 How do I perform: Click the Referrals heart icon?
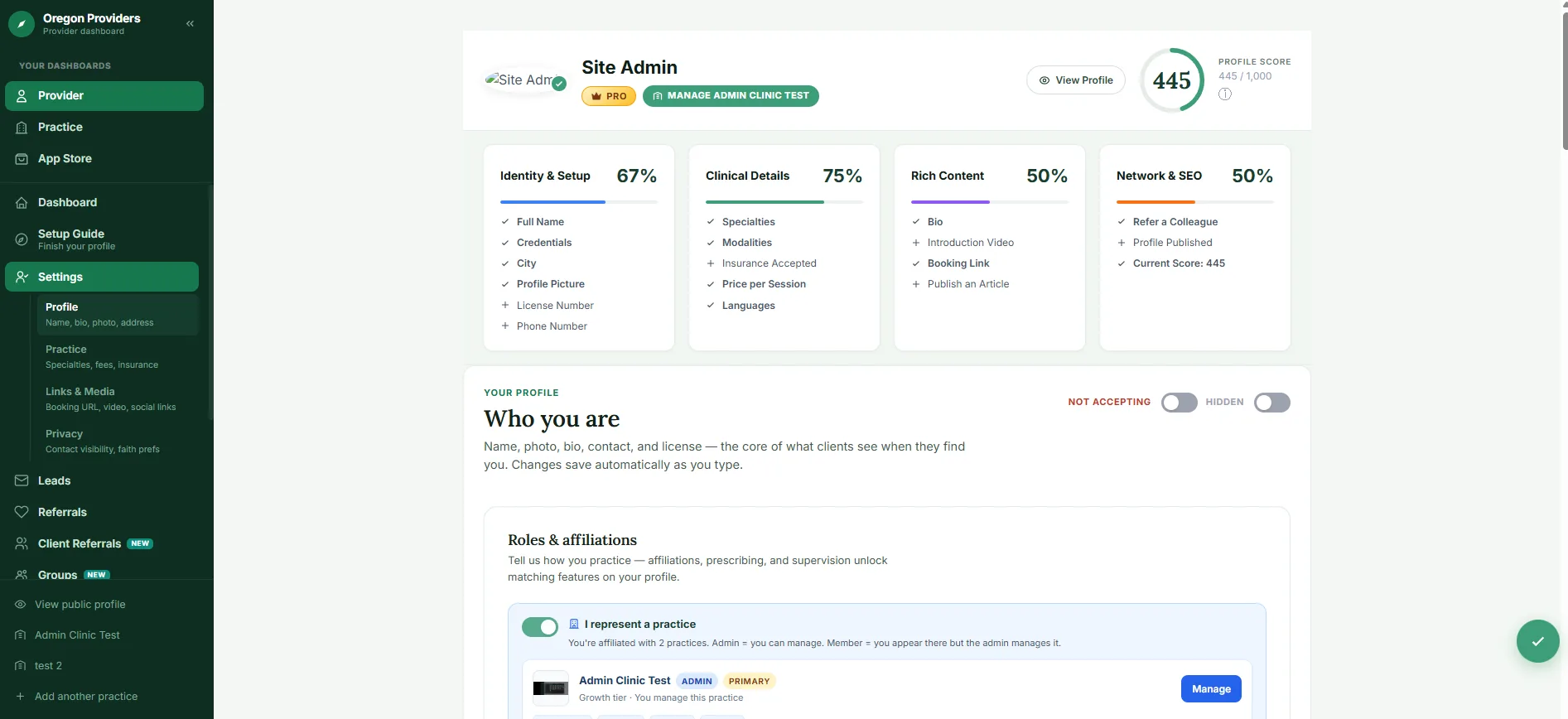click(x=22, y=513)
